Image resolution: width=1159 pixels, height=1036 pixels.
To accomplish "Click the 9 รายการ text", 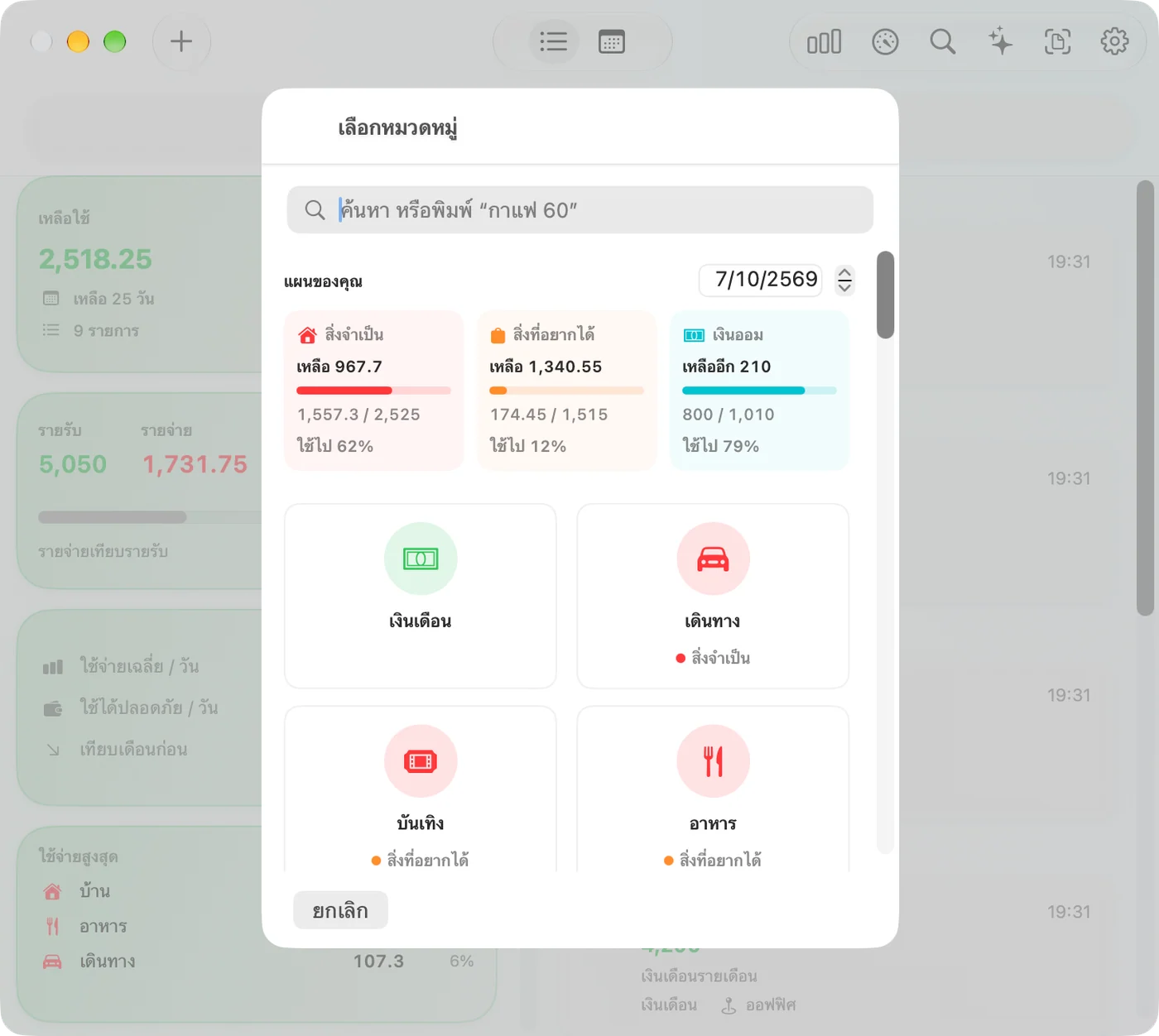I will [106, 330].
